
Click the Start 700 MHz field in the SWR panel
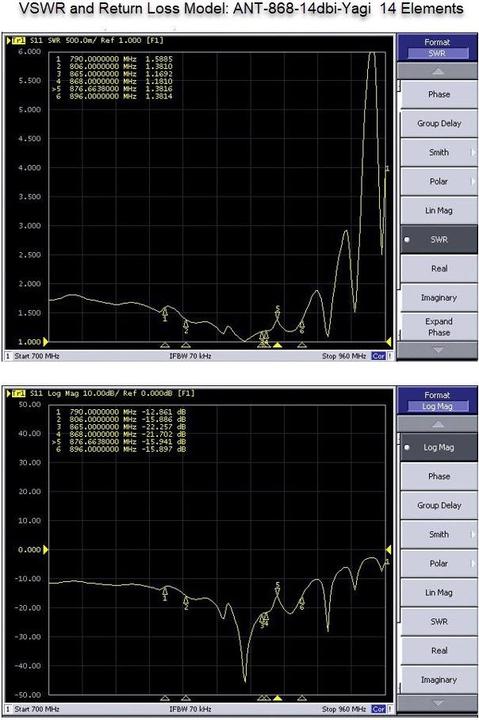(x=37, y=356)
